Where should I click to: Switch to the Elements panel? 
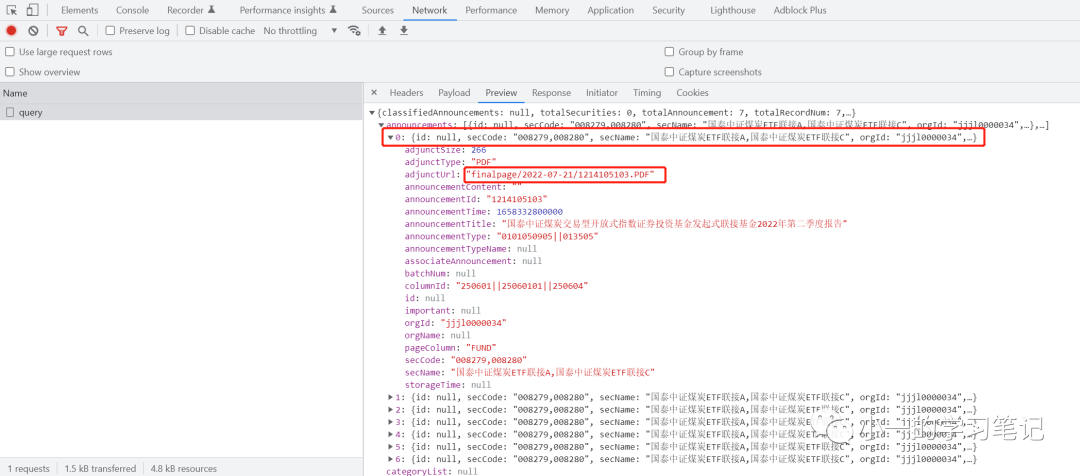click(x=79, y=10)
